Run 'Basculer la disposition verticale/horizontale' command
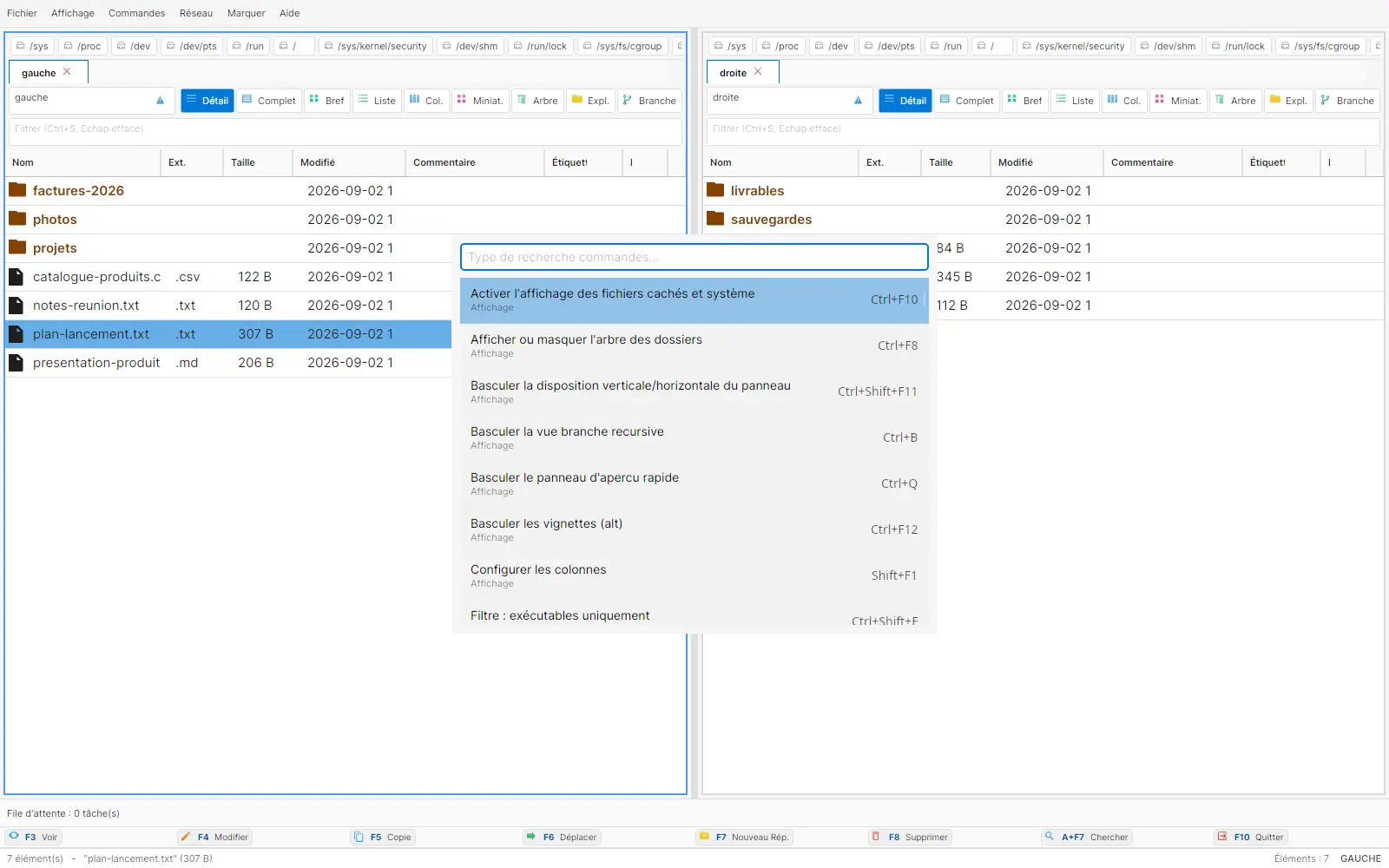 click(694, 392)
